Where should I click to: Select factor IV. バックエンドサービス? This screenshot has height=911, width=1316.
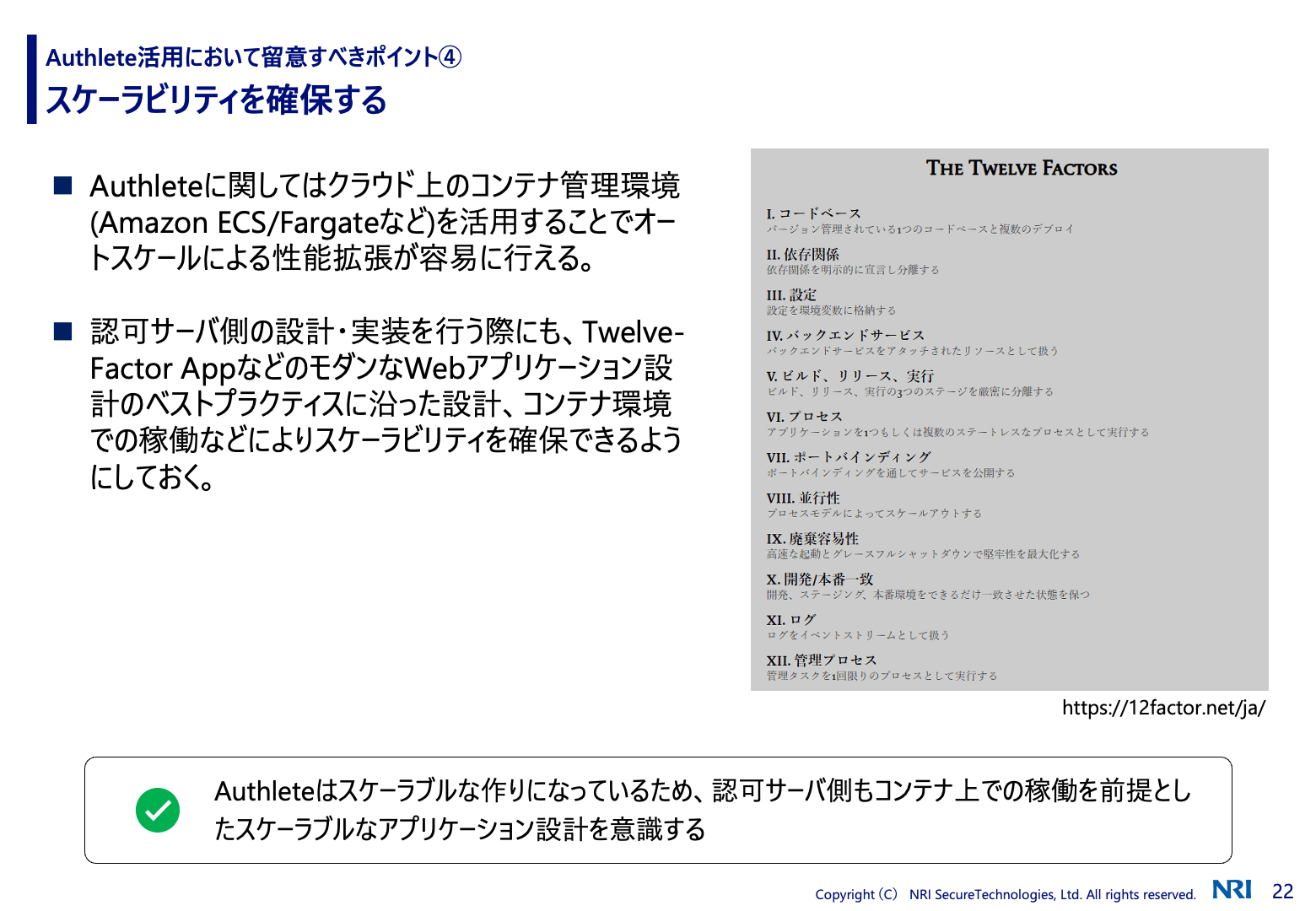pos(845,335)
